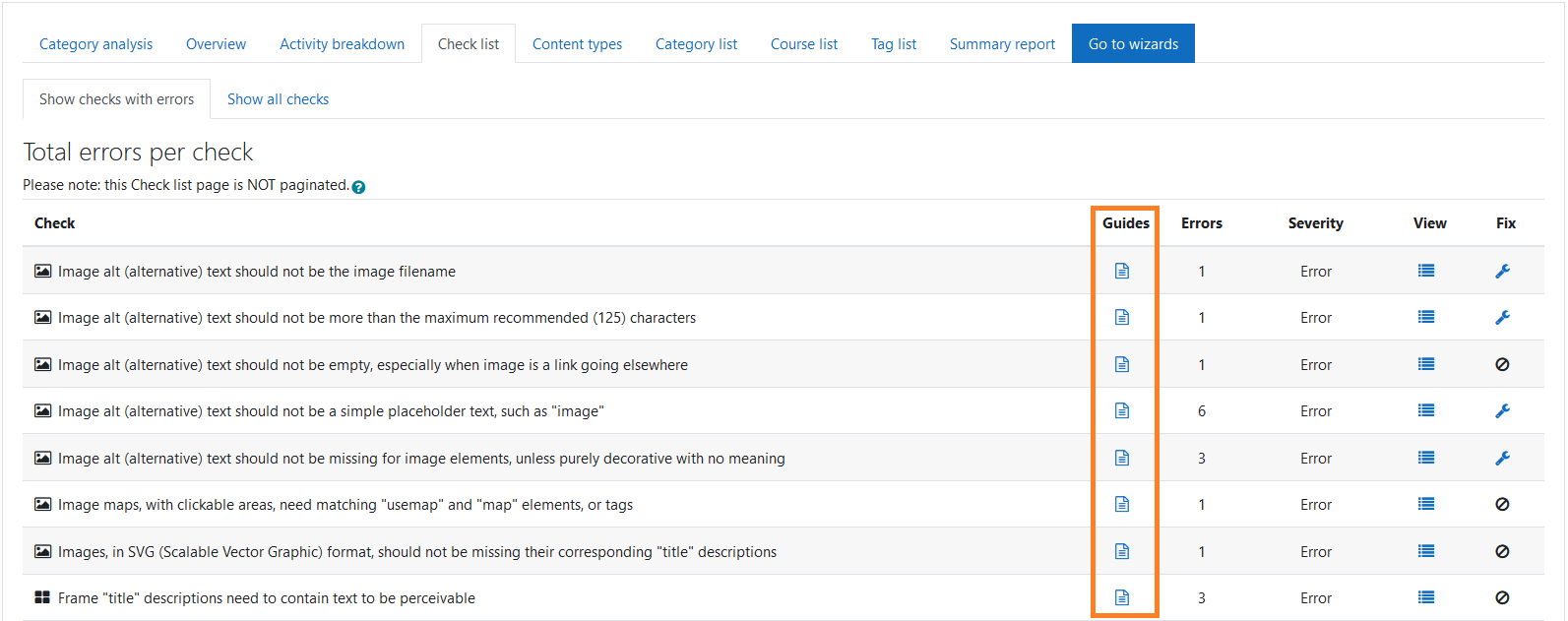Click Go to wizards button
The height and width of the screenshot is (621, 1568).
click(x=1133, y=44)
